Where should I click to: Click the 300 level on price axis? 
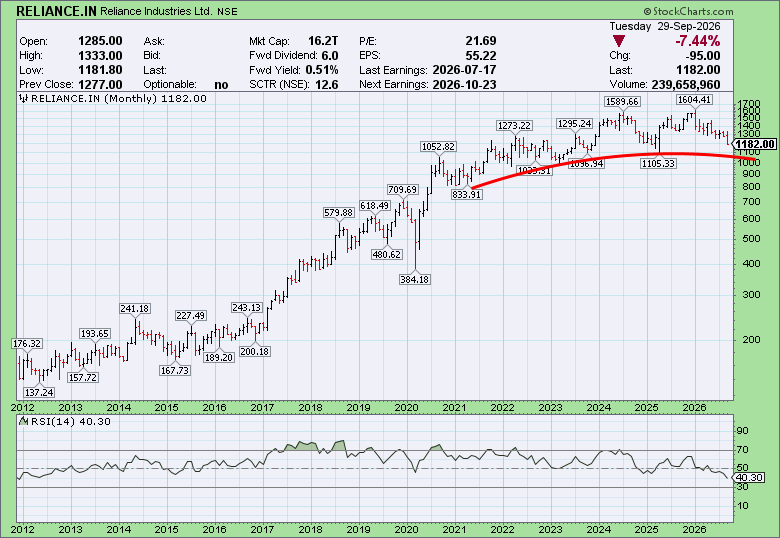coord(751,294)
